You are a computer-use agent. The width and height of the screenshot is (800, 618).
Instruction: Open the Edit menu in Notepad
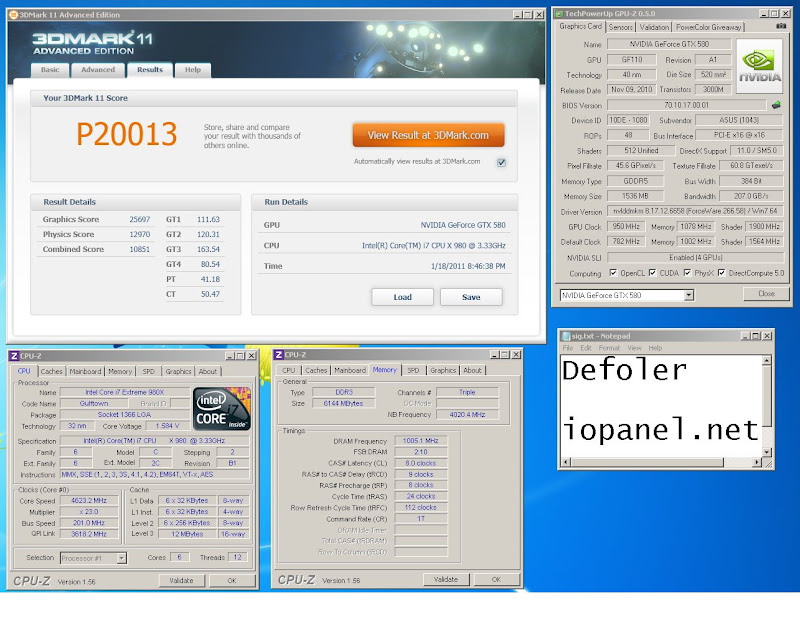[585, 348]
